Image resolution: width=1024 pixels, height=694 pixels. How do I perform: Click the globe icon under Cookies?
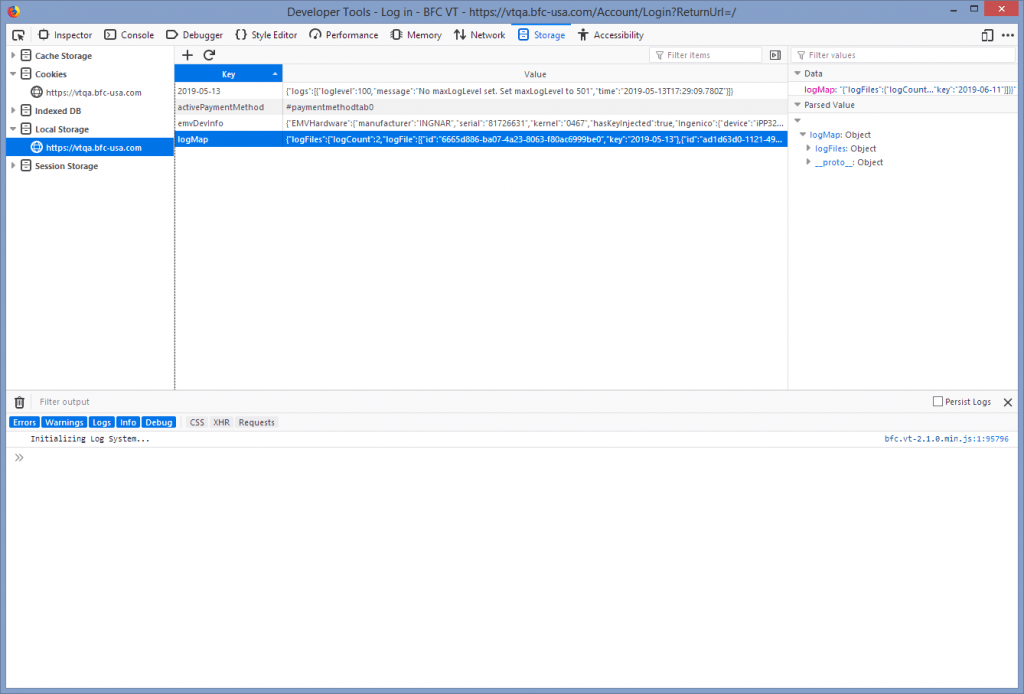(37, 92)
